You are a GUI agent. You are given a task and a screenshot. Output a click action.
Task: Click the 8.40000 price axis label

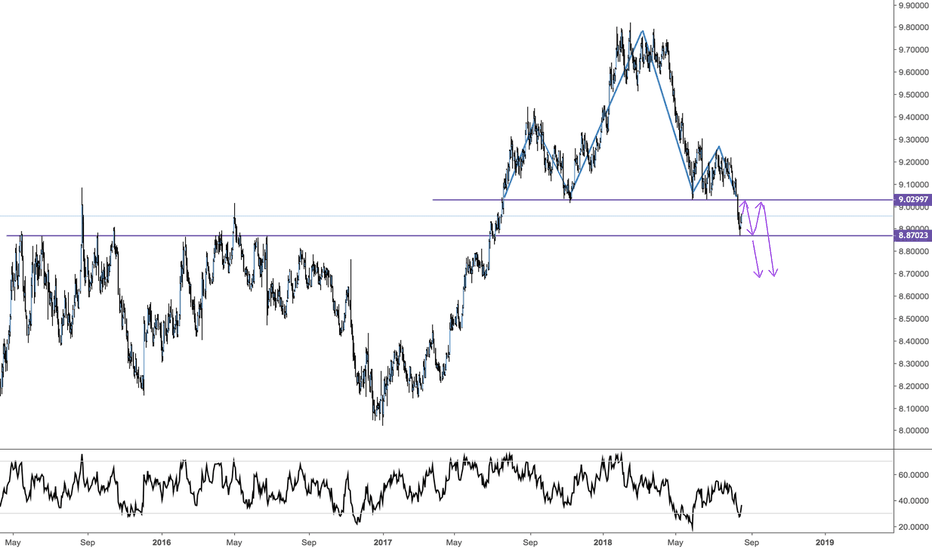913,341
